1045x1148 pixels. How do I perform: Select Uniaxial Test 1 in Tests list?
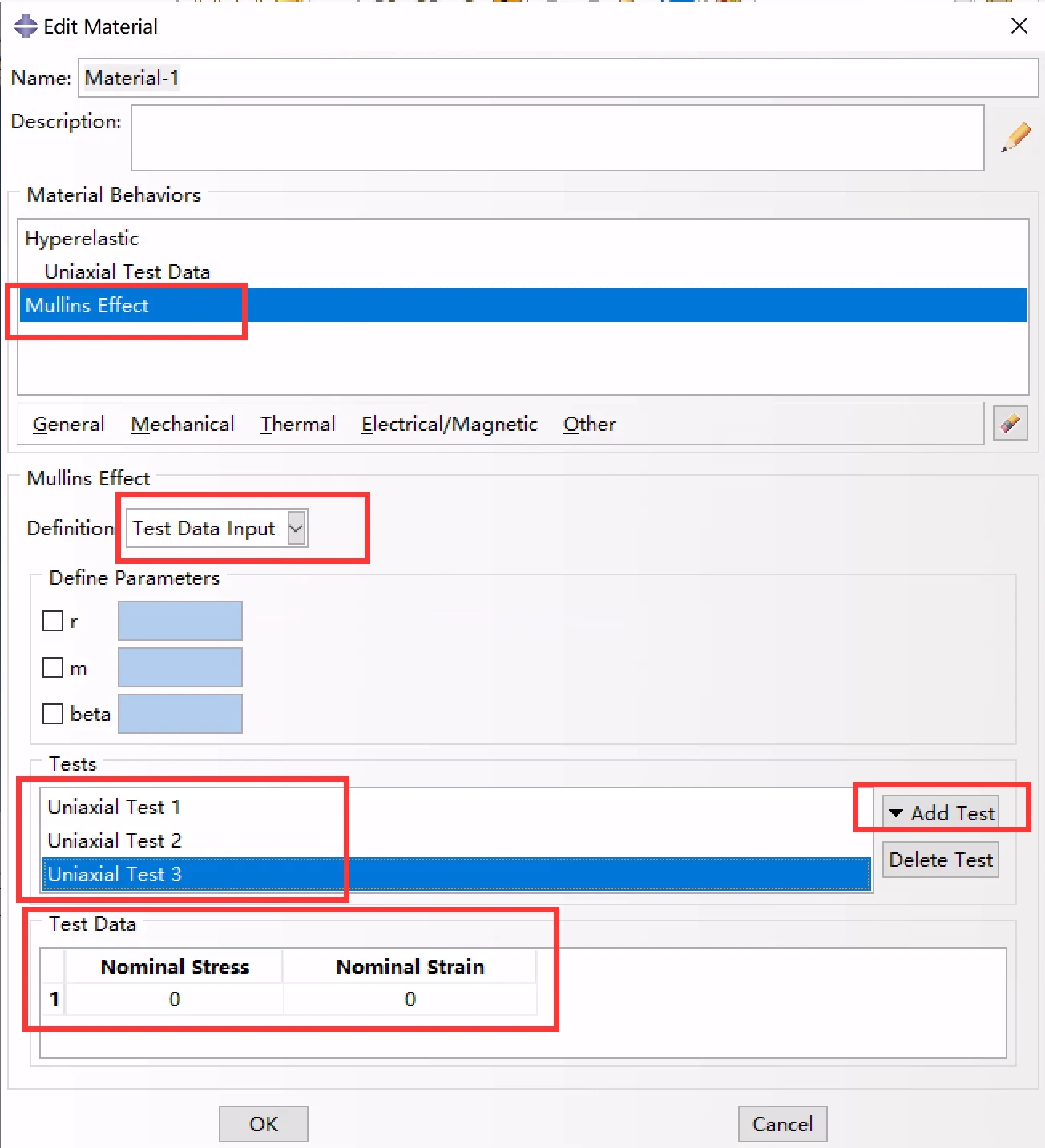point(457,807)
